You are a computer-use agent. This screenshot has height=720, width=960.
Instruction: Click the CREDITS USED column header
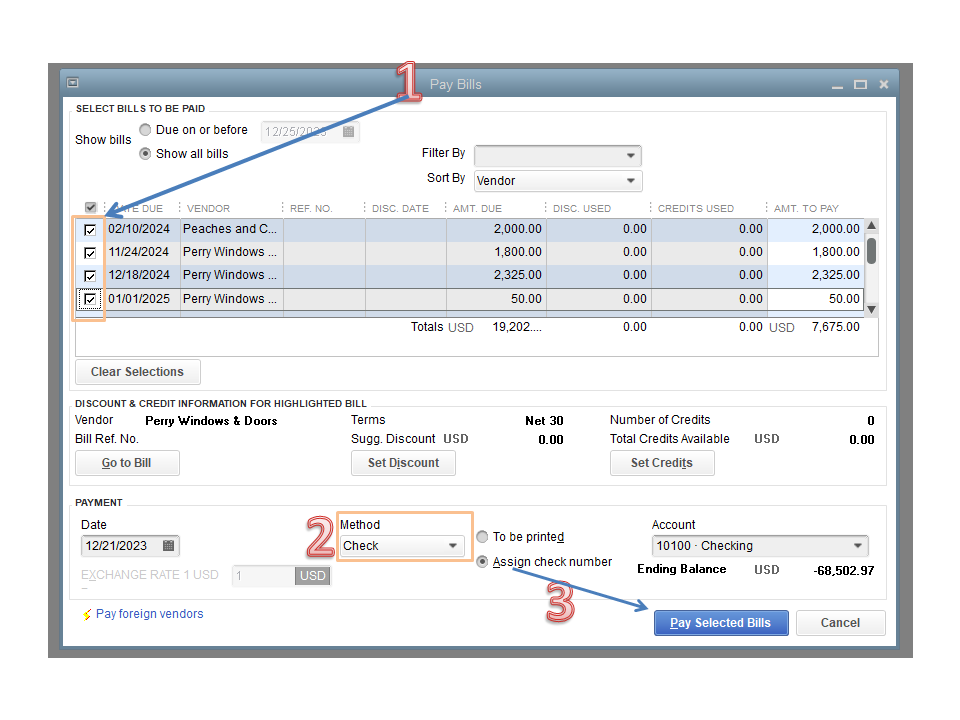[x=696, y=208]
